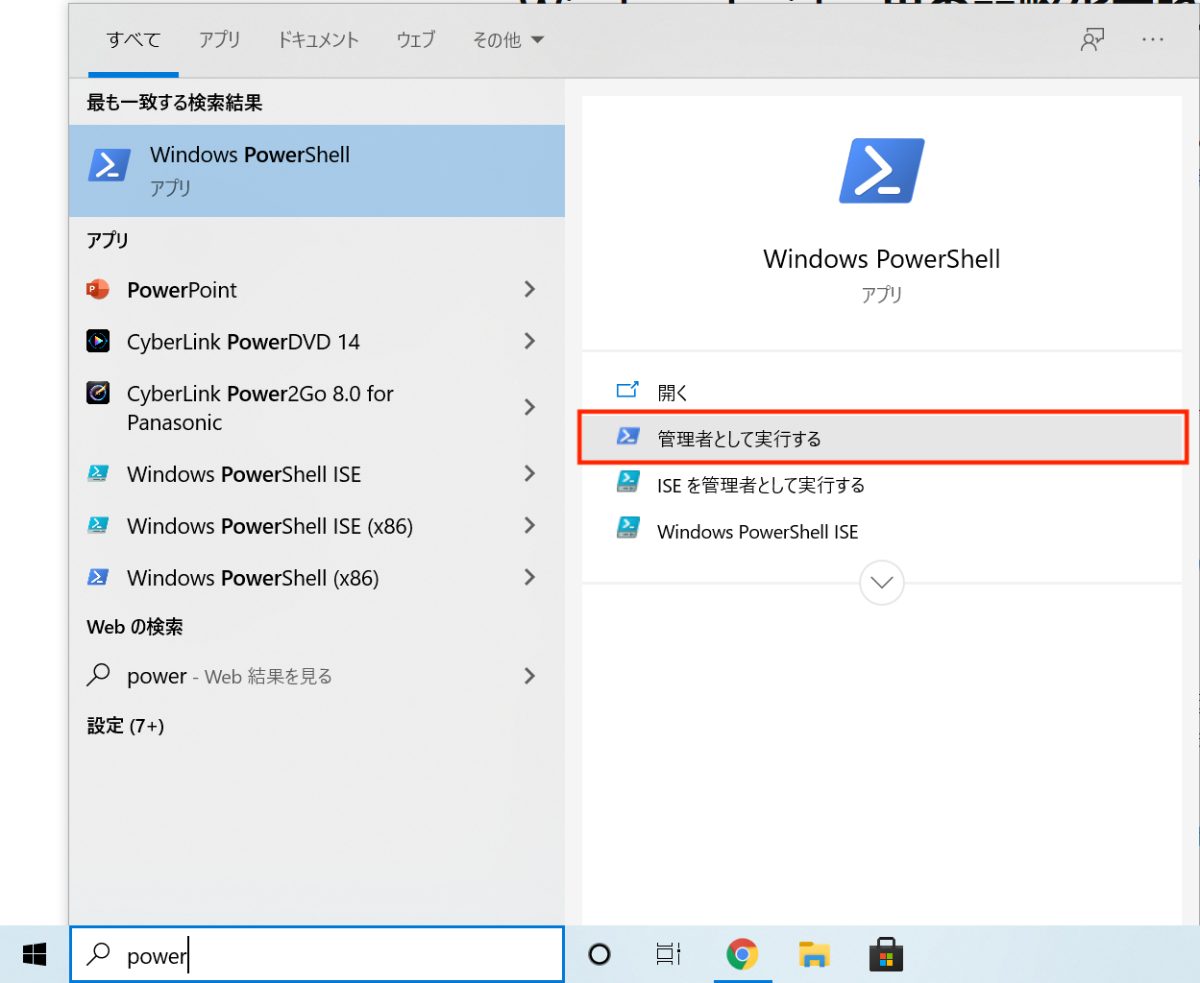The image size is (1200, 983).
Task: Click the 'Windows PowerShell (x86)' text
Action: (253, 578)
